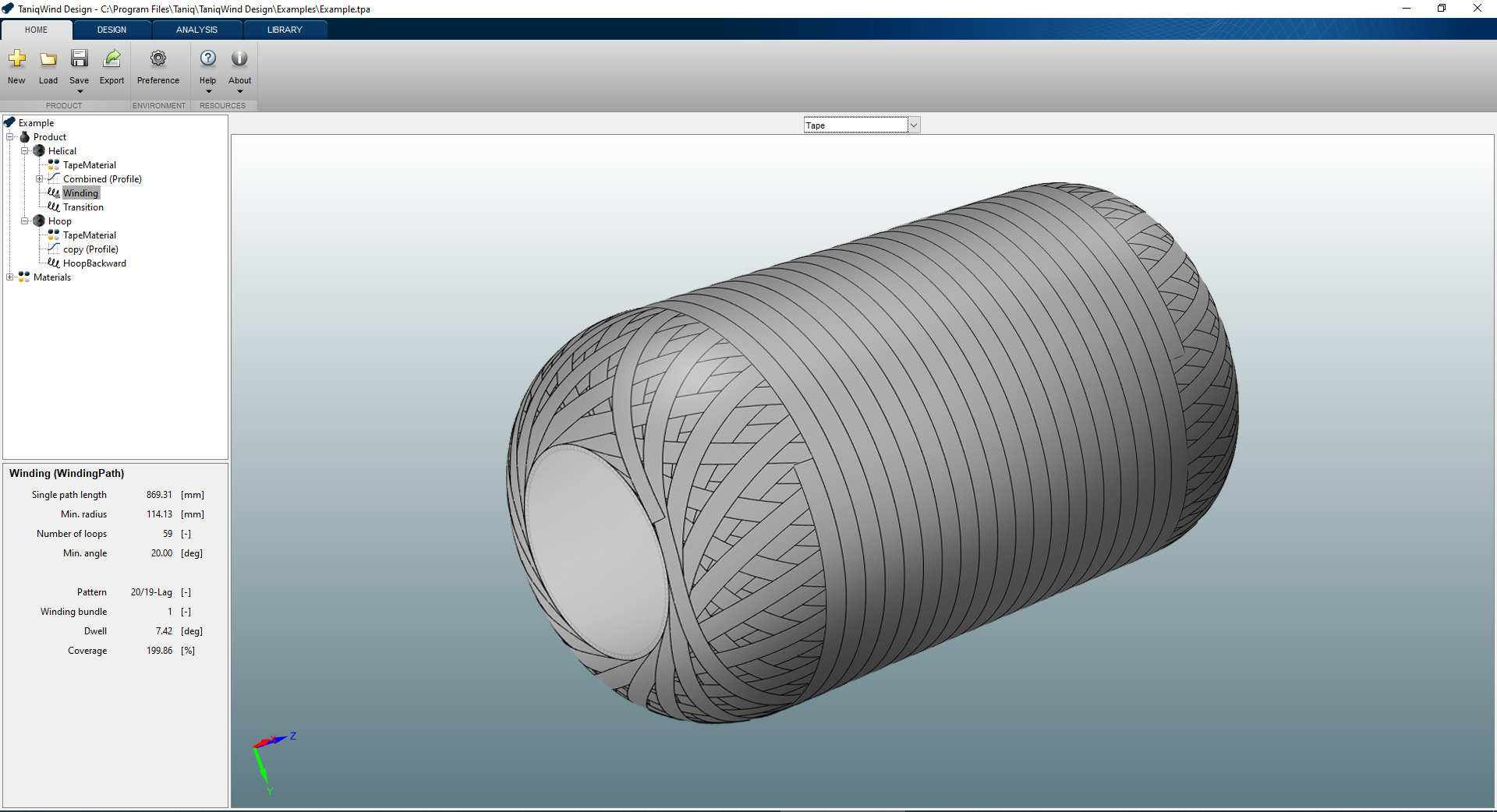Select copy (Profile) tree item
The width and height of the screenshot is (1497, 812).
point(90,249)
